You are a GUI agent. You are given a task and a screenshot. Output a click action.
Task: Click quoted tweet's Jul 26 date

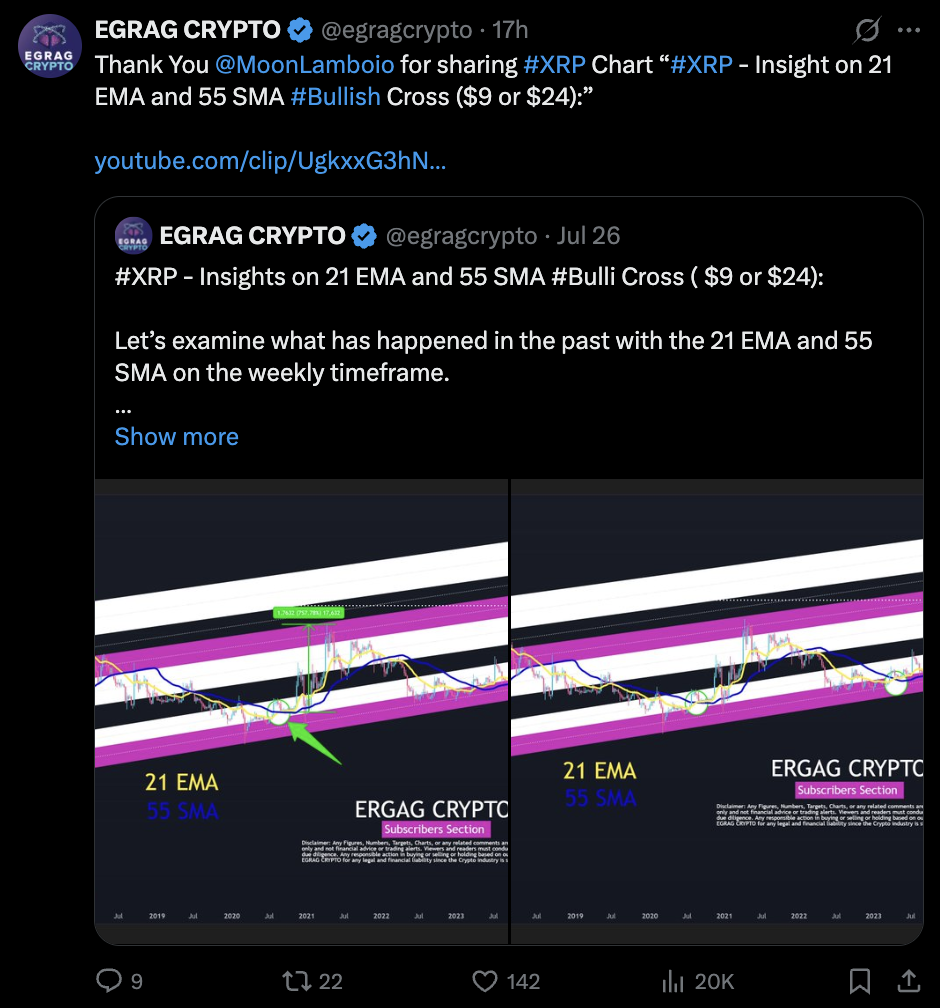coord(588,236)
